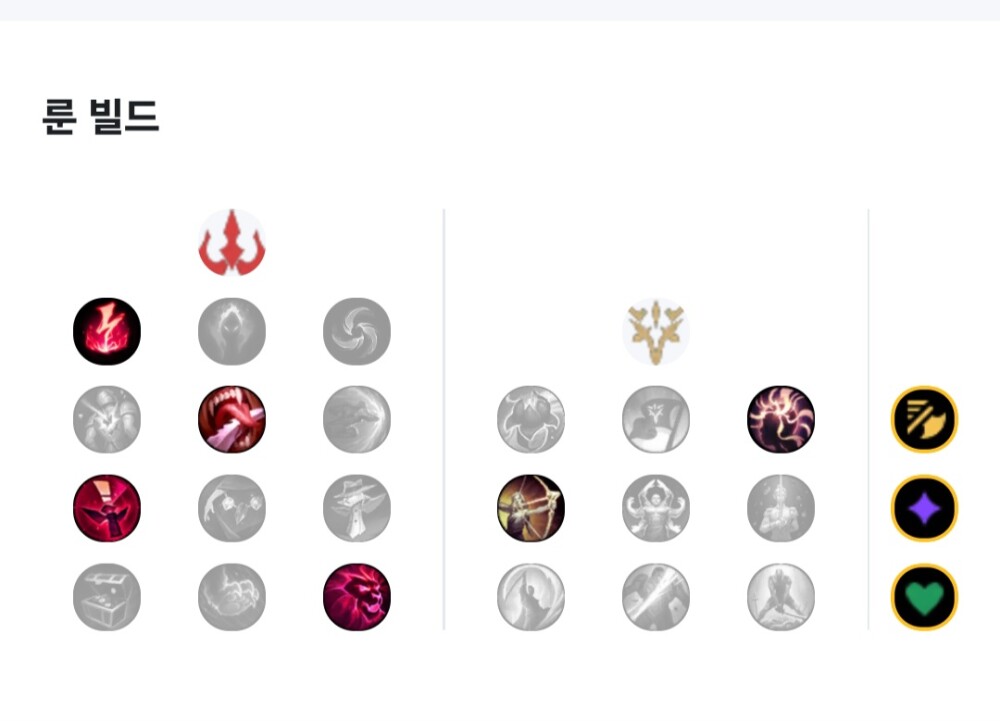
Task: Click the Domination tree trident icon
Action: (232, 242)
